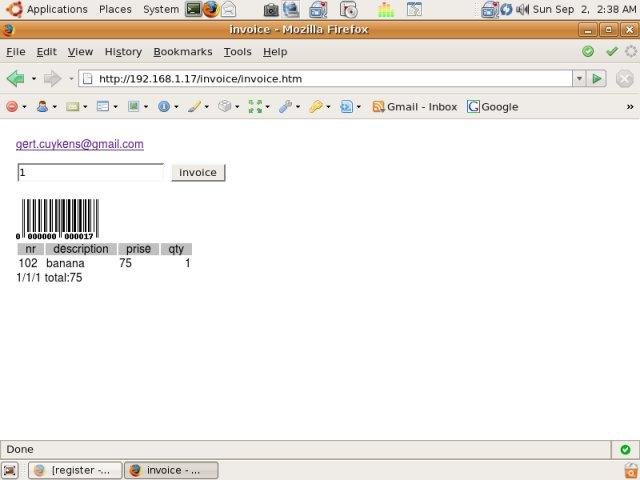This screenshot has width=640, height=480.
Task: Click the blue Information icon in developer toolbar
Action: [164, 107]
